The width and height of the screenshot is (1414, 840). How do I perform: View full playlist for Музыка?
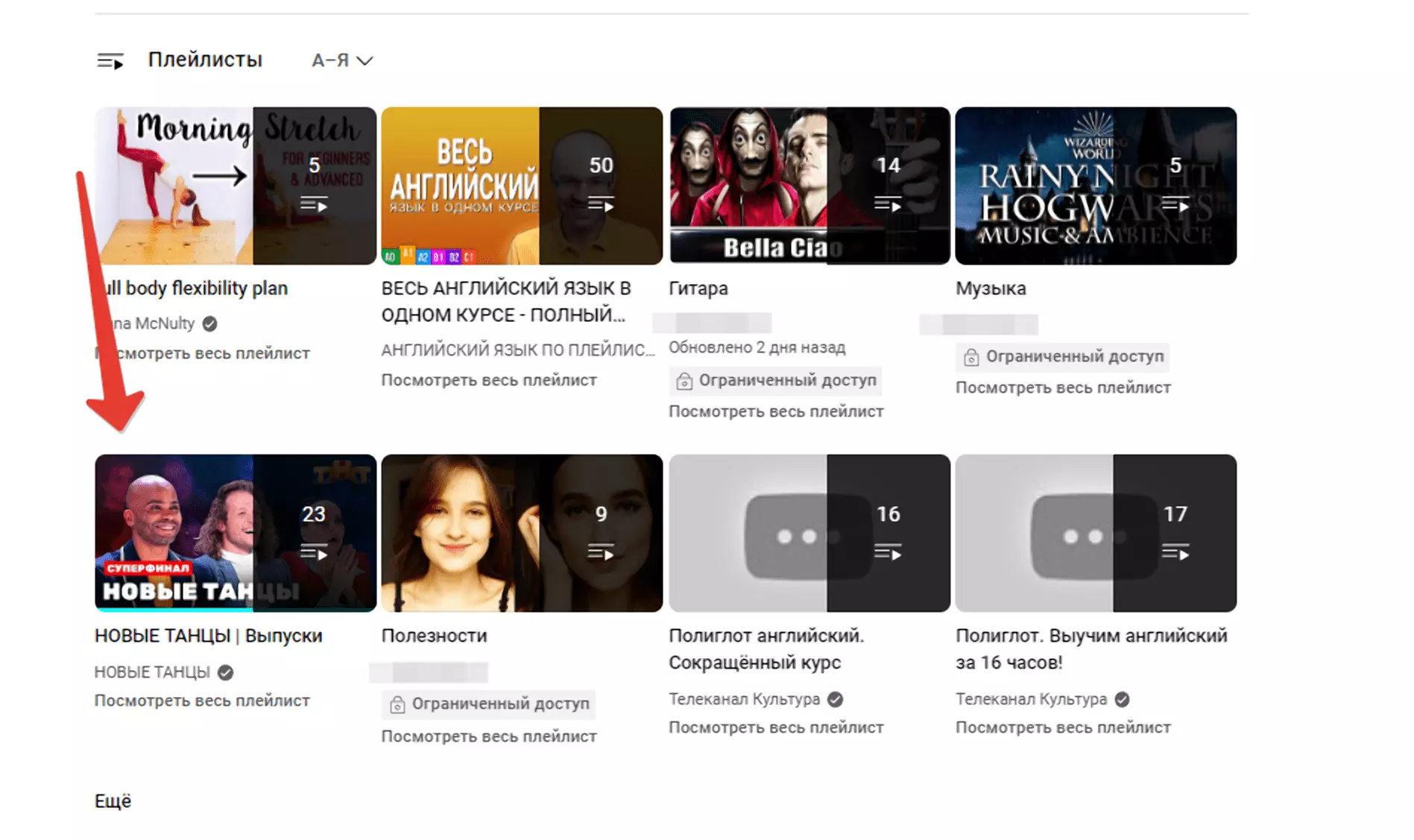pyautogui.click(x=1063, y=388)
